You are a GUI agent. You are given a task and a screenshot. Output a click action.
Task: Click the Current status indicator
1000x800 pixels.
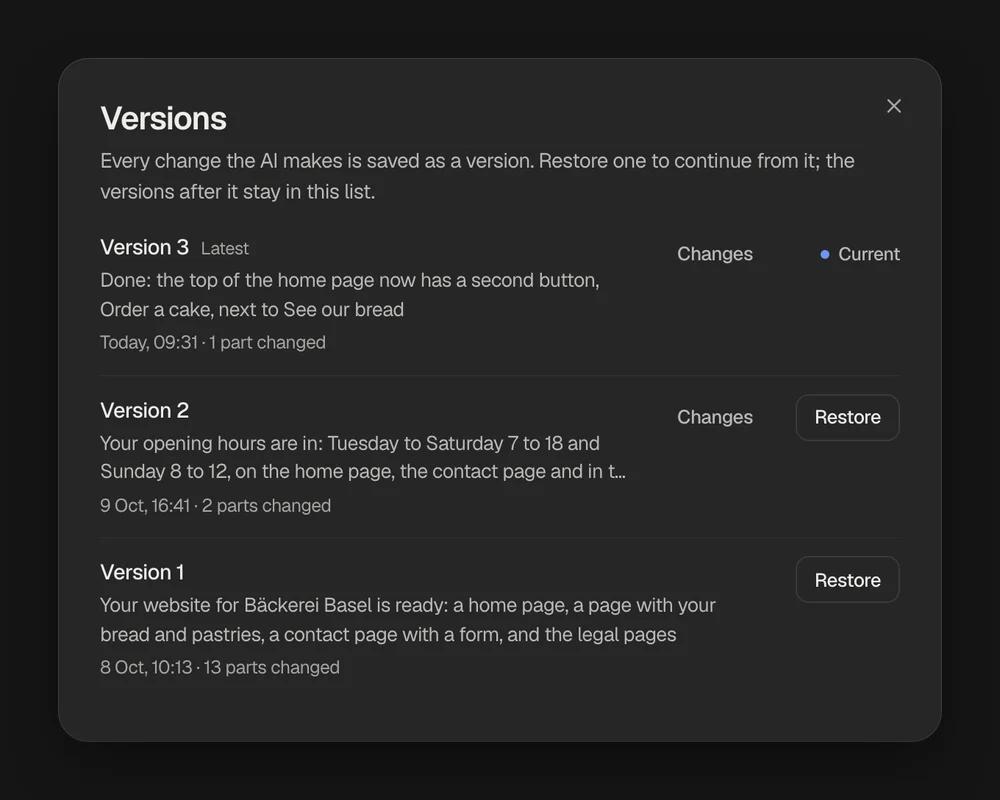pos(860,254)
